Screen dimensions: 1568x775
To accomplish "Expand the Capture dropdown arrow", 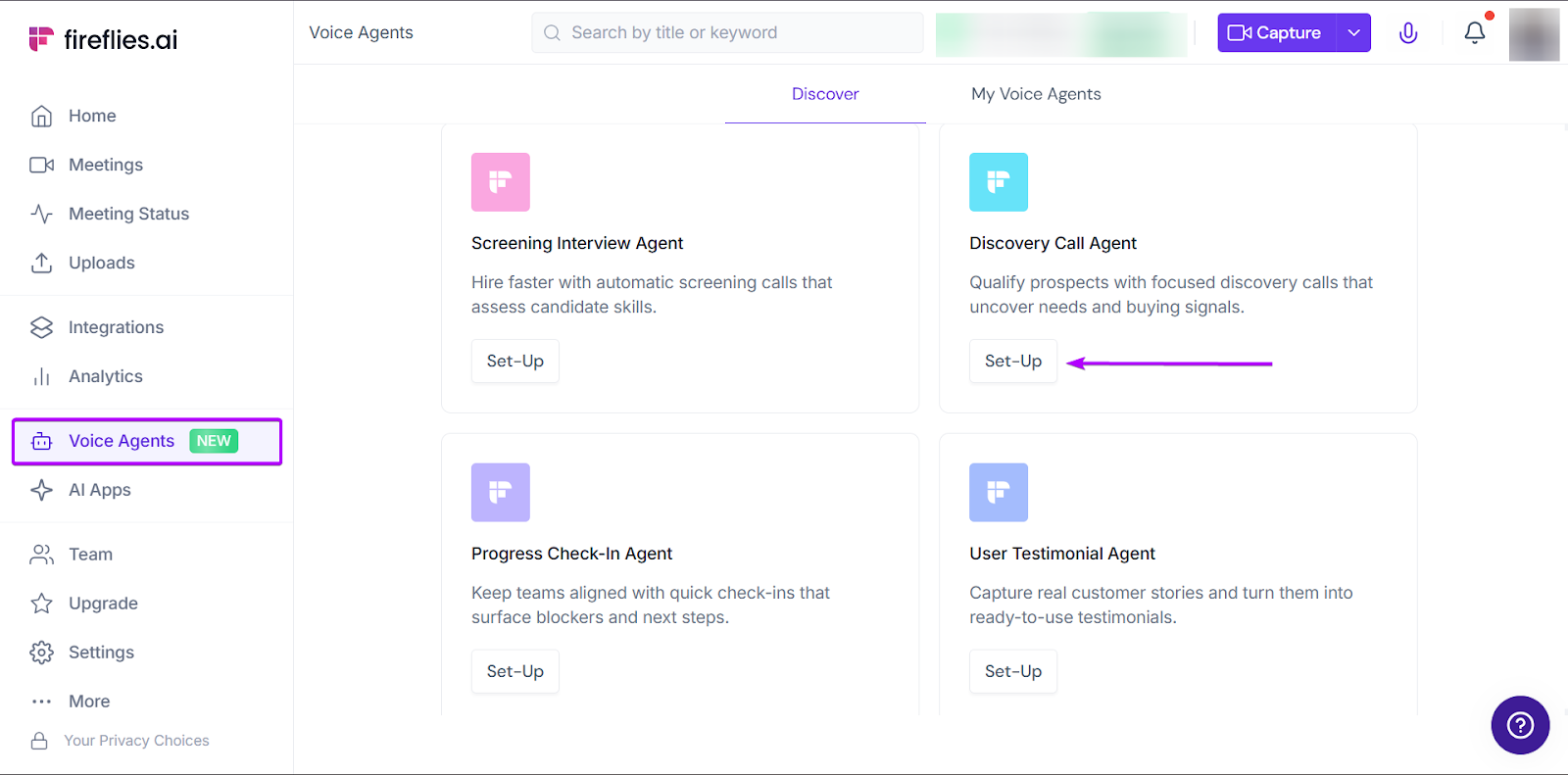I will pos(1353,32).
